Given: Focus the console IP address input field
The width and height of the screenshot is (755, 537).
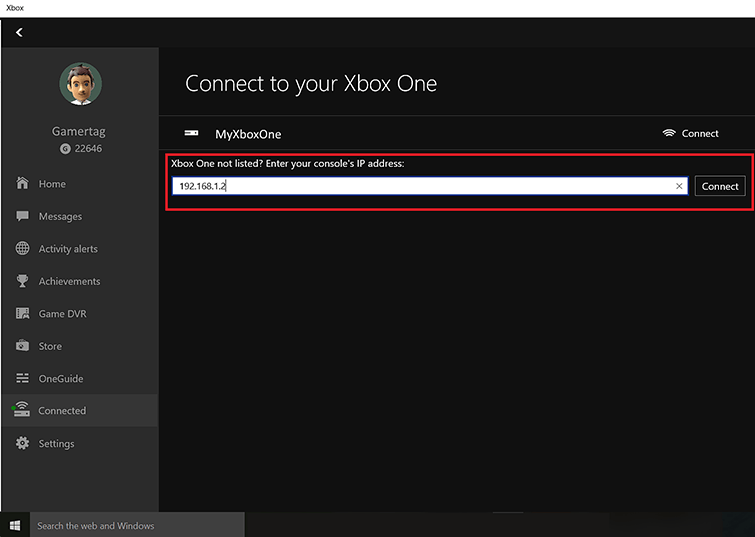Looking at the screenshot, I should click(x=430, y=186).
